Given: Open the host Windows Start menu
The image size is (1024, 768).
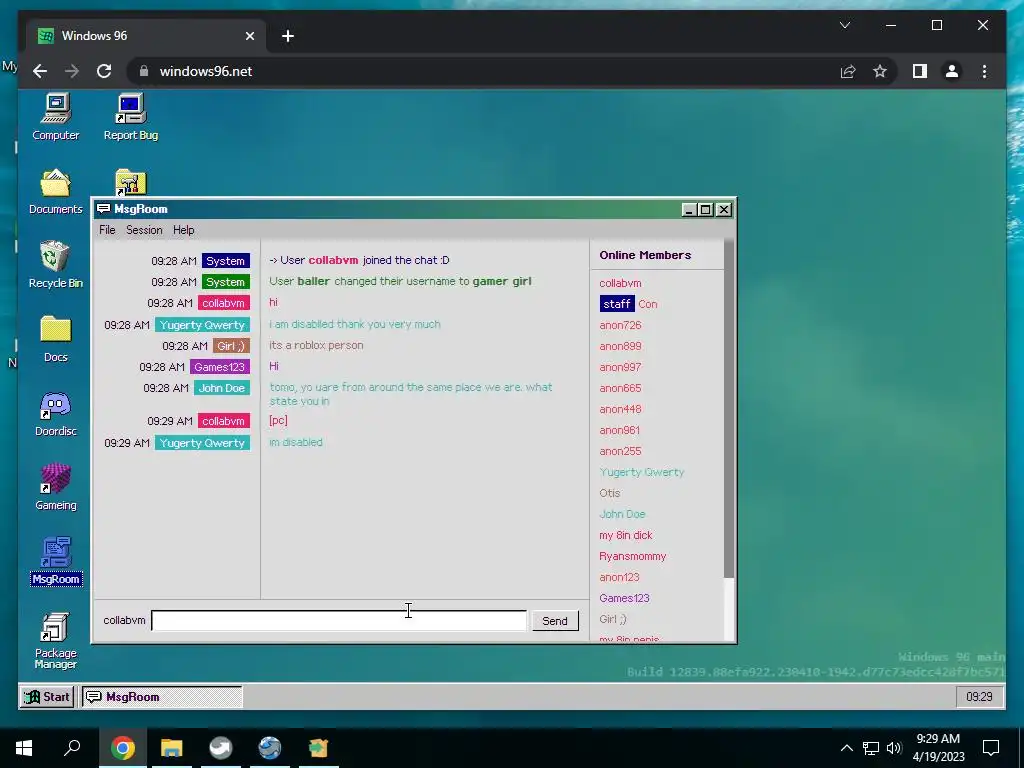Looking at the screenshot, I should [x=24, y=748].
